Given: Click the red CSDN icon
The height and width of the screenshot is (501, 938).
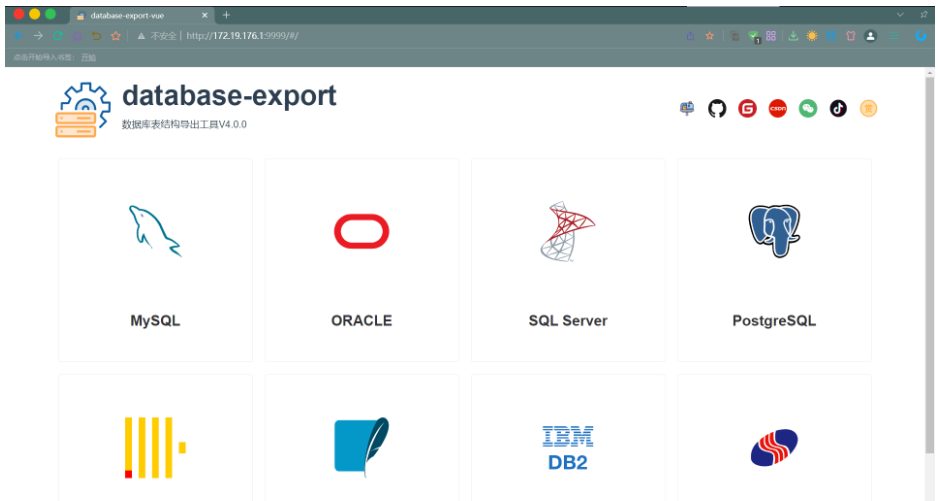Looking at the screenshot, I should pos(778,108).
